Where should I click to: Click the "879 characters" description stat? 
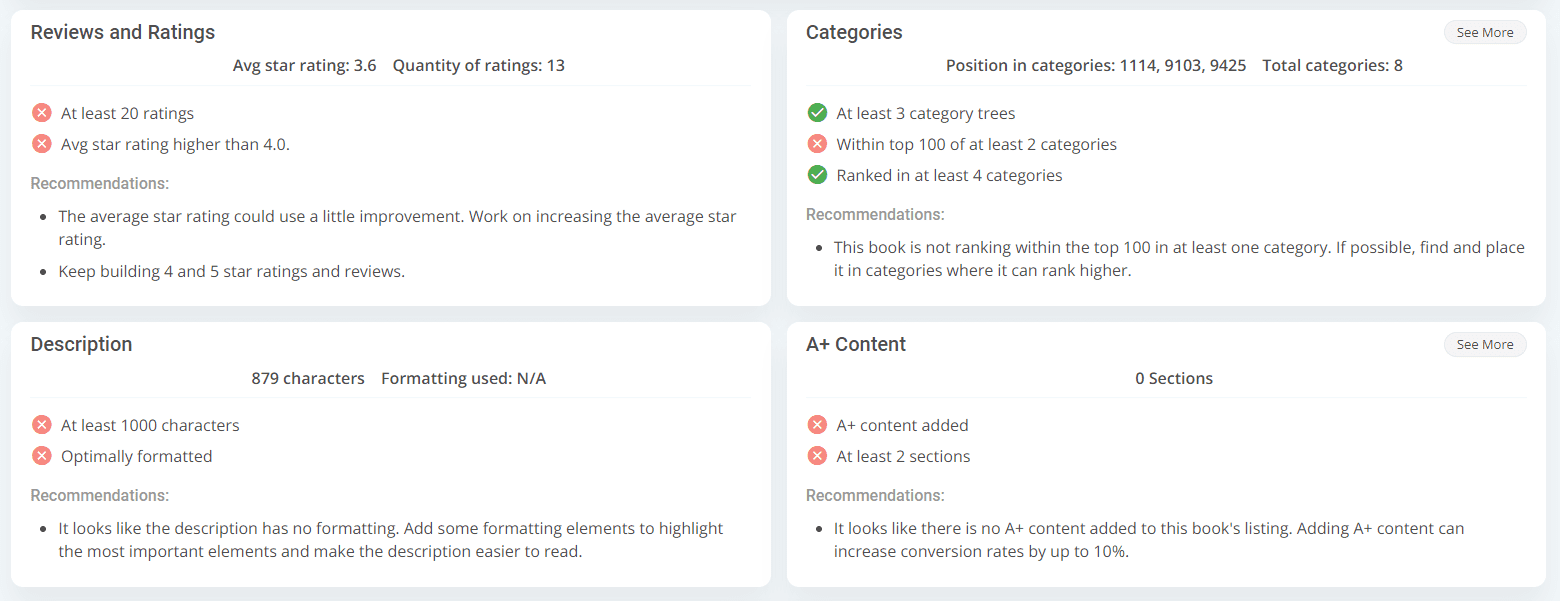[x=308, y=379]
